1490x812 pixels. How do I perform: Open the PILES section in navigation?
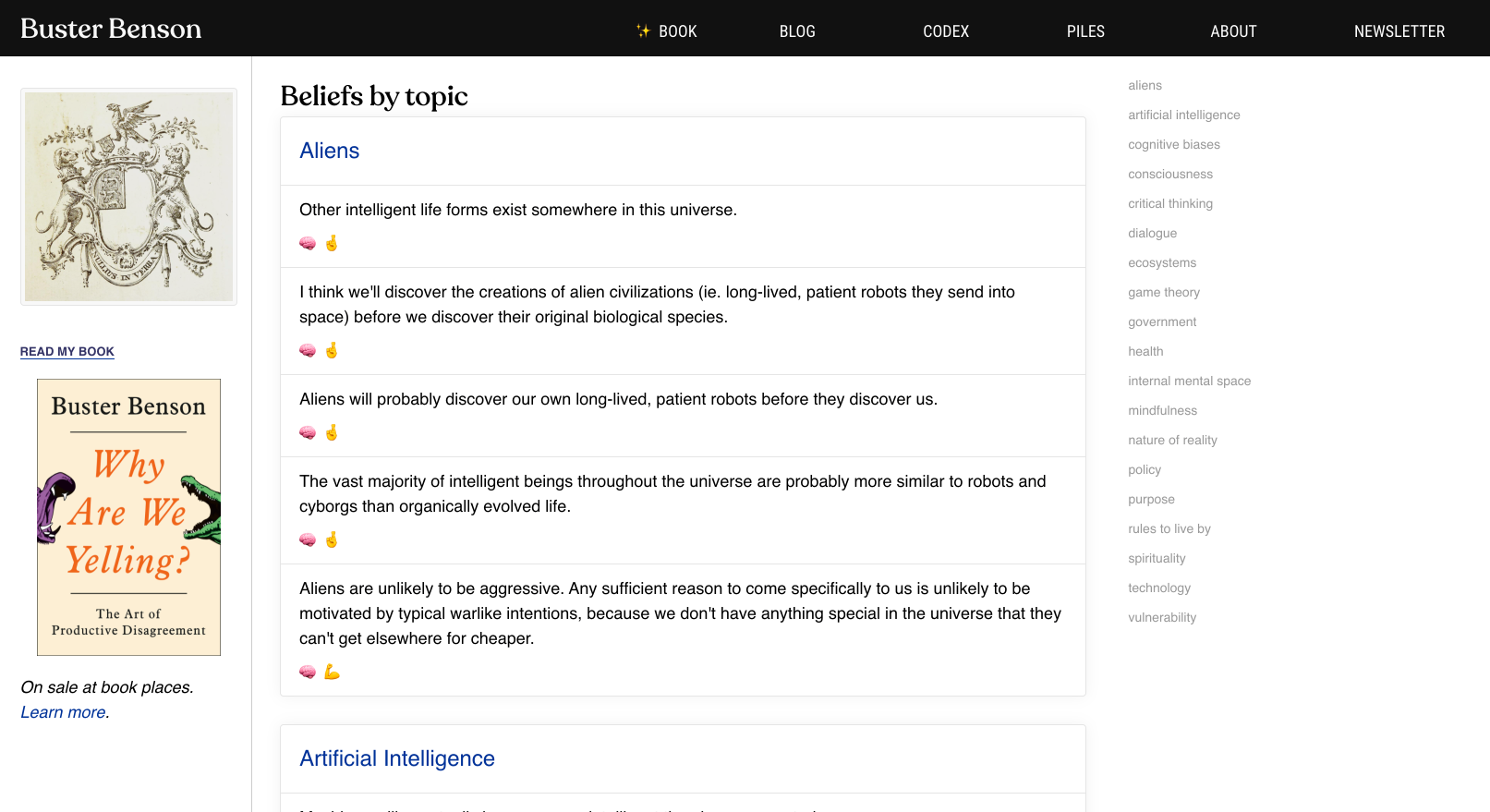coord(1084,31)
